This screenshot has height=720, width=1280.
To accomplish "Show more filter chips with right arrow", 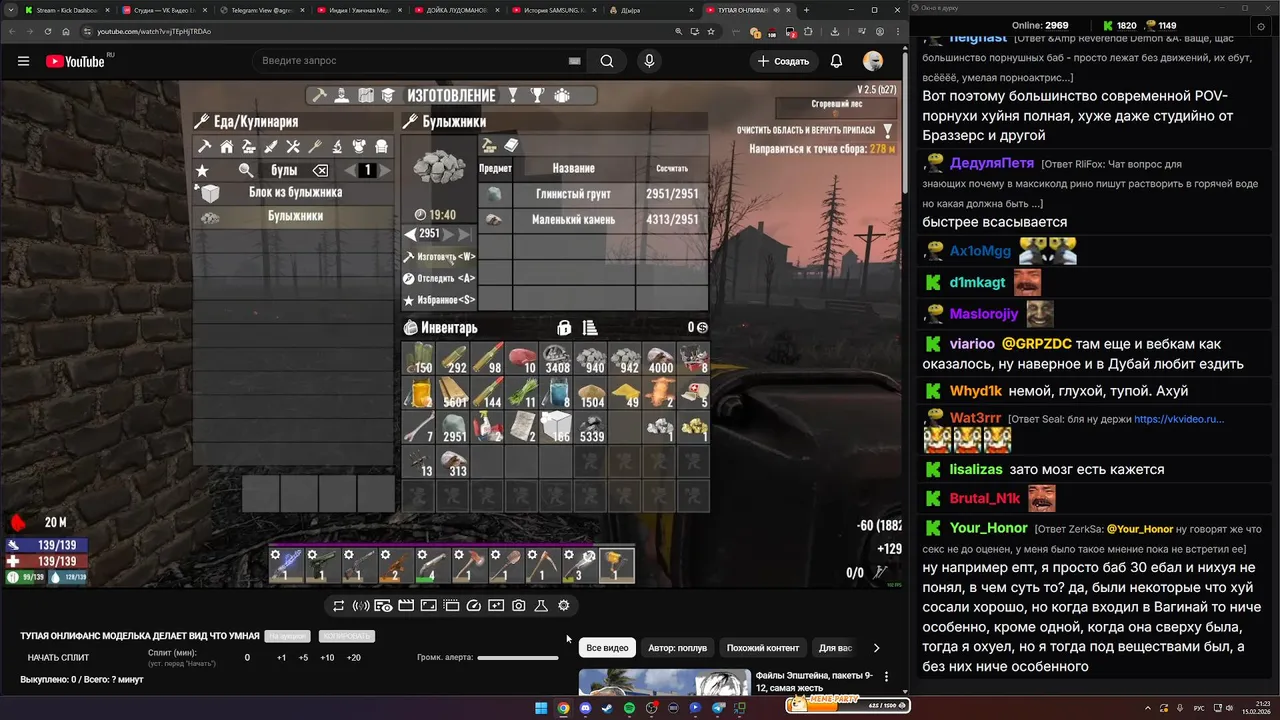I will [876, 648].
